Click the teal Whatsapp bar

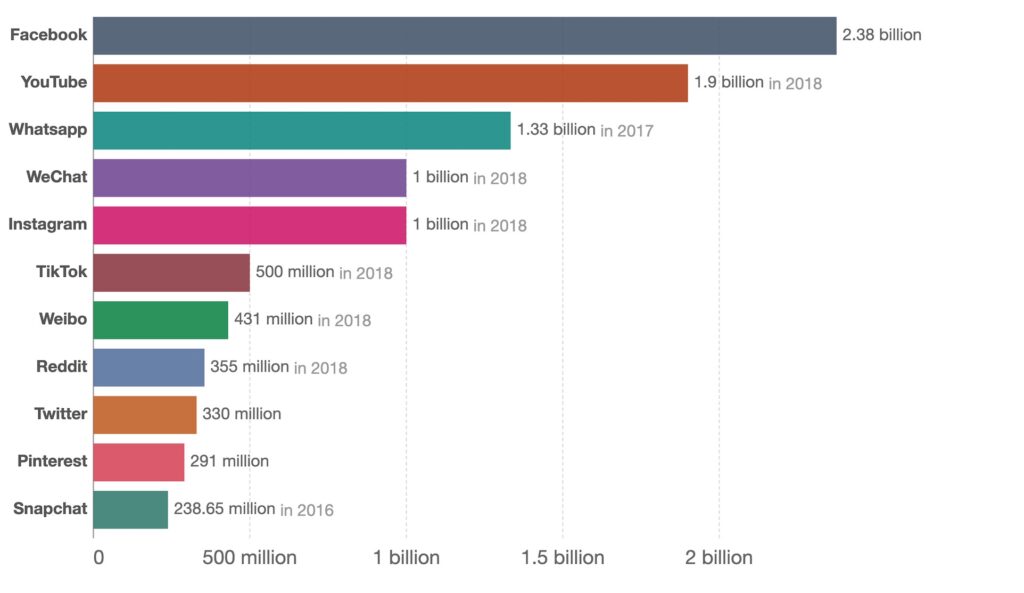pos(302,131)
